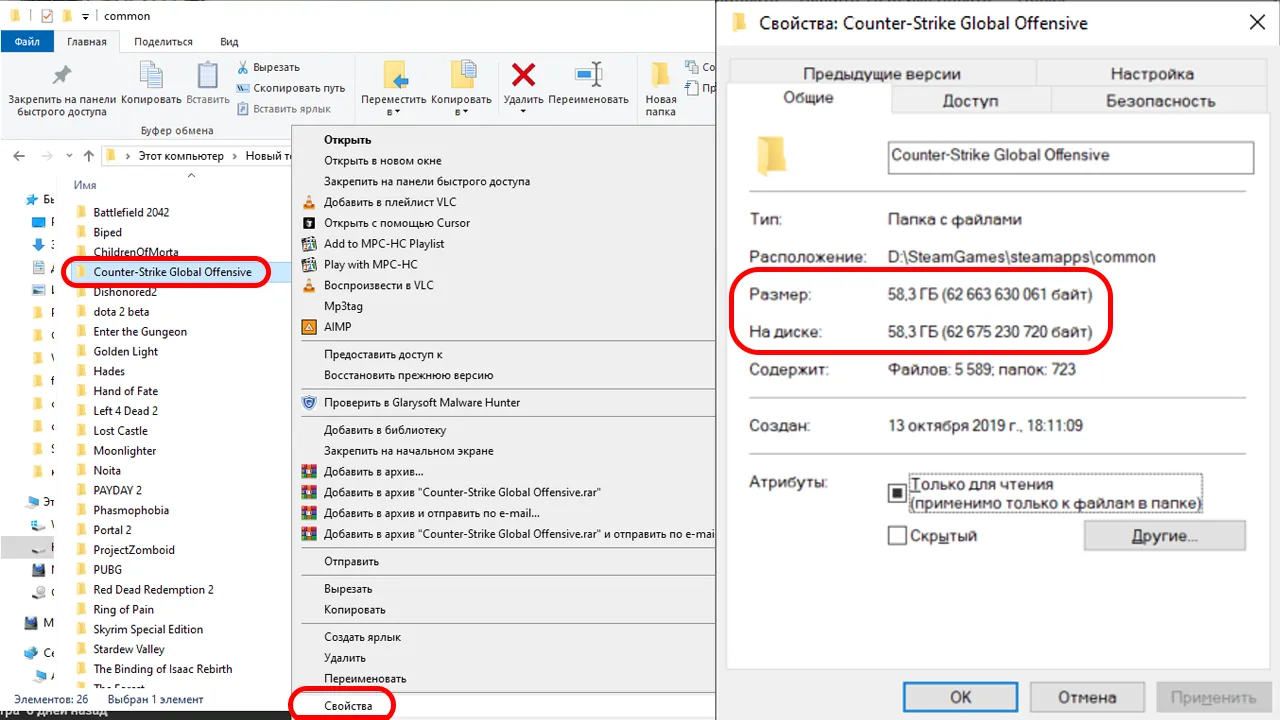Choose Предоставить доступ к in the context menu
This screenshot has height=720, width=1280.
(x=383, y=355)
